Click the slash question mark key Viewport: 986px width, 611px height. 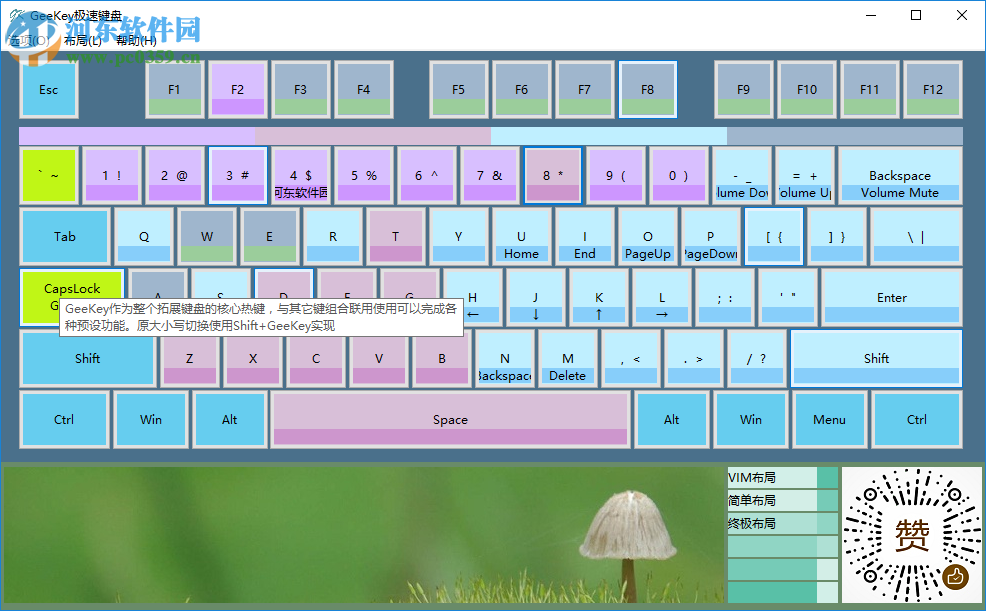pos(756,358)
